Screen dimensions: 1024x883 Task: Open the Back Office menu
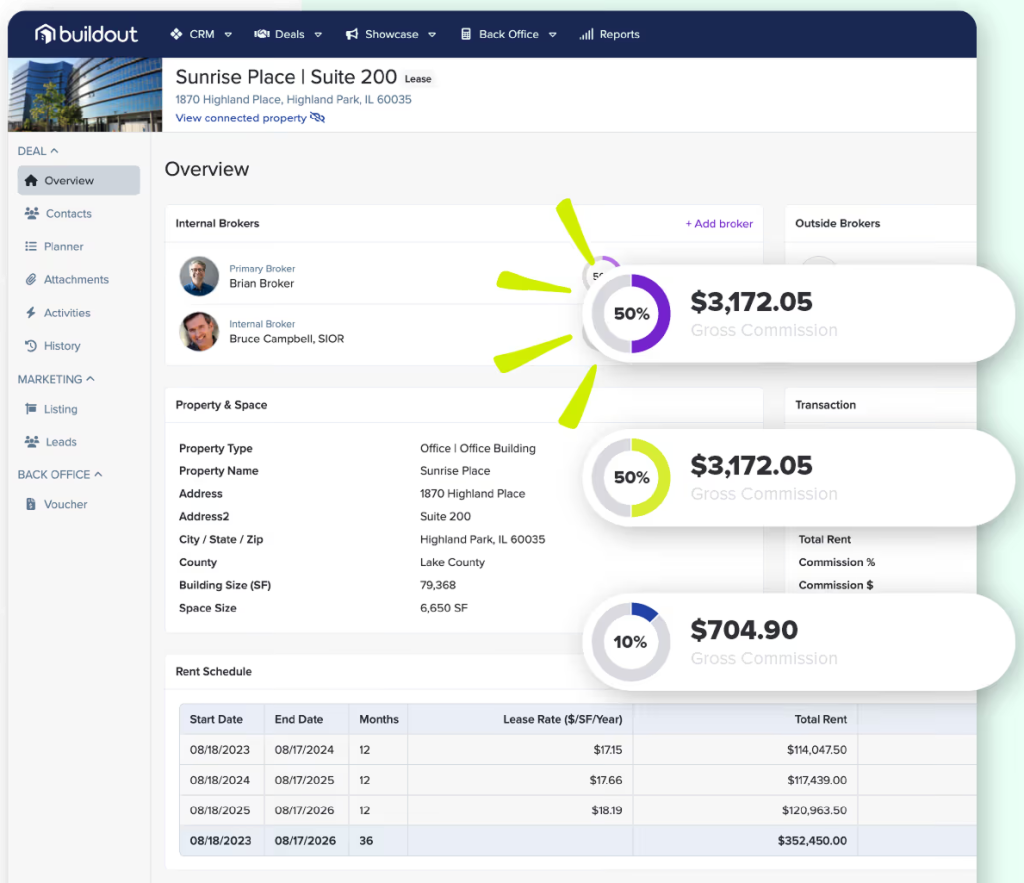[x=508, y=34]
